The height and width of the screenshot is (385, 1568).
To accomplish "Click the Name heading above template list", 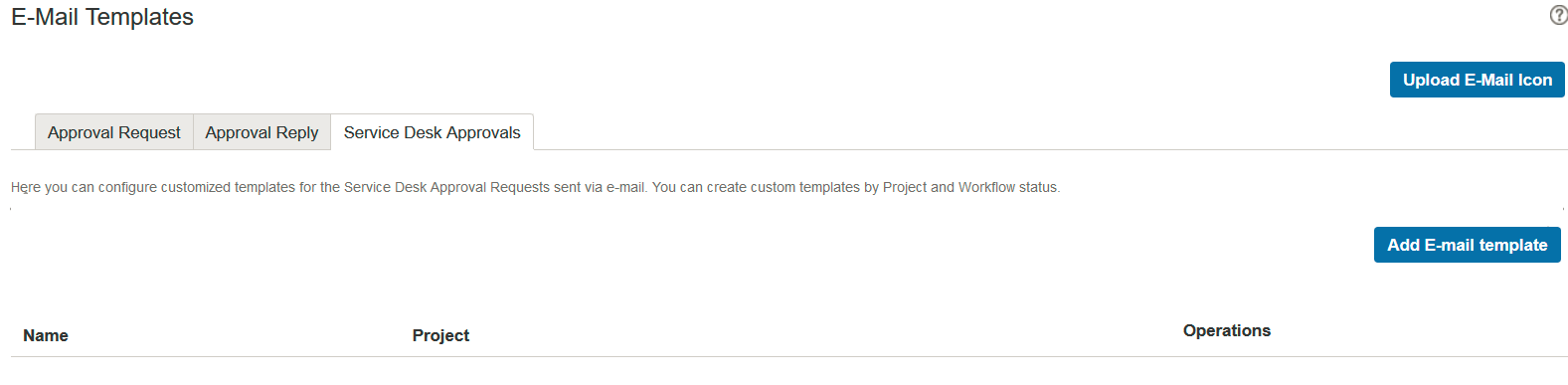I will 46,335.
